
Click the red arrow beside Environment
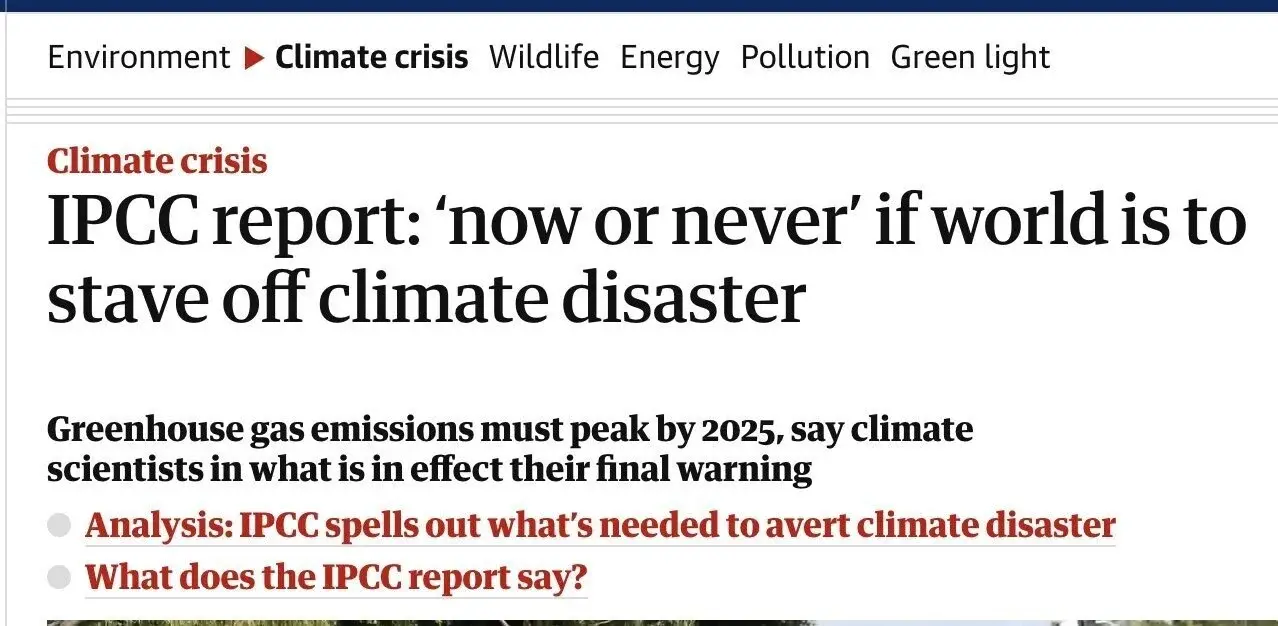coord(254,58)
